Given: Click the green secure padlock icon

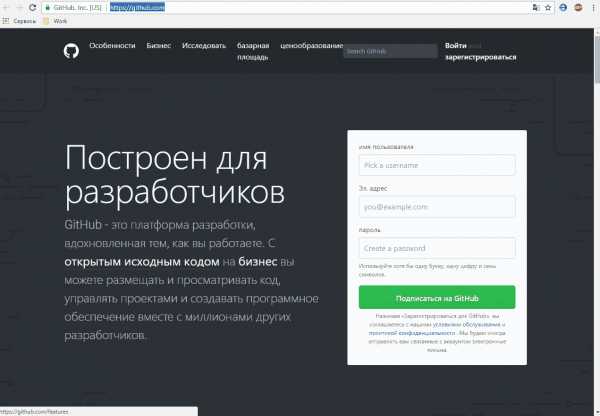Looking at the screenshot, I should point(47,7).
